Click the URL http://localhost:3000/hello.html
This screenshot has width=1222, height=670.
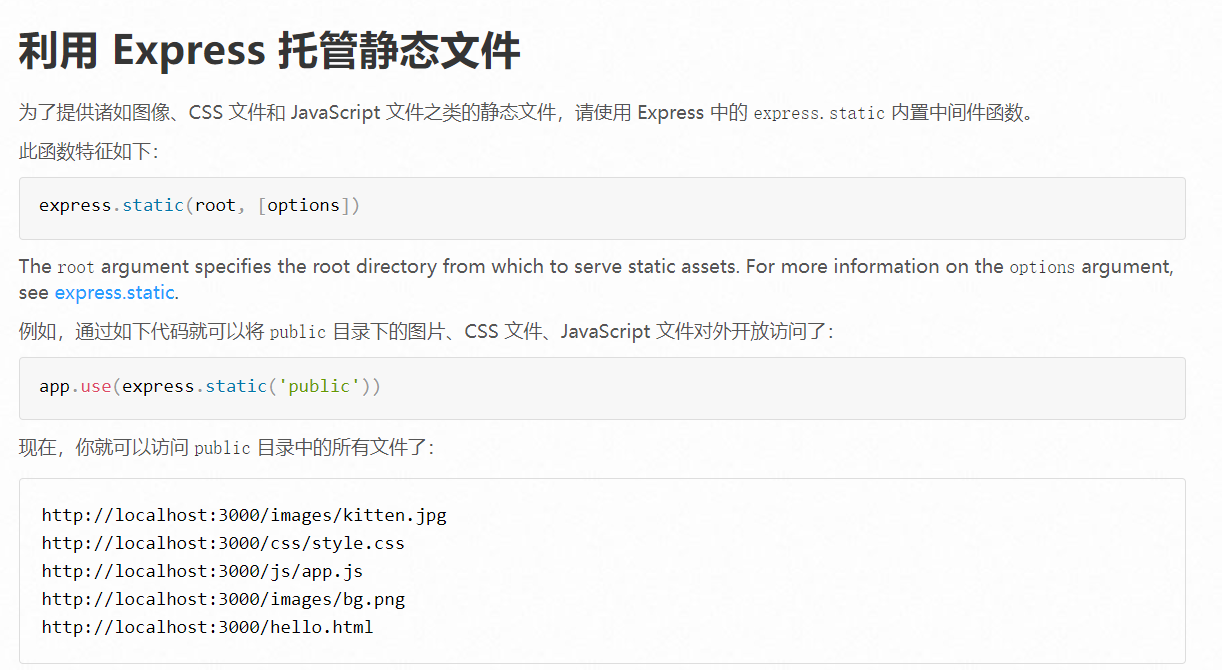[207, 628]
